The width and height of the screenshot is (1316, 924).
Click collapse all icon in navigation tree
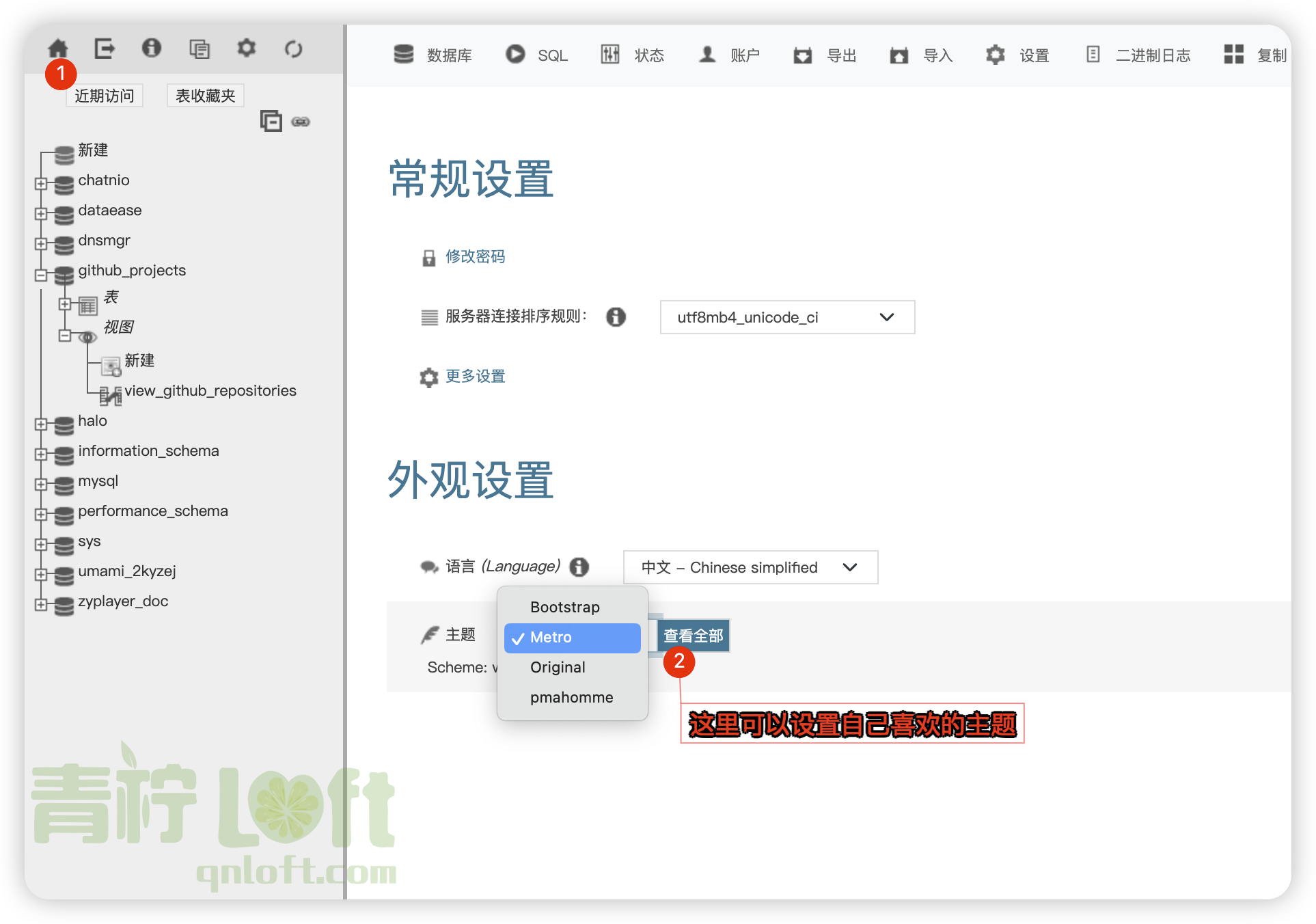[271, 121]
